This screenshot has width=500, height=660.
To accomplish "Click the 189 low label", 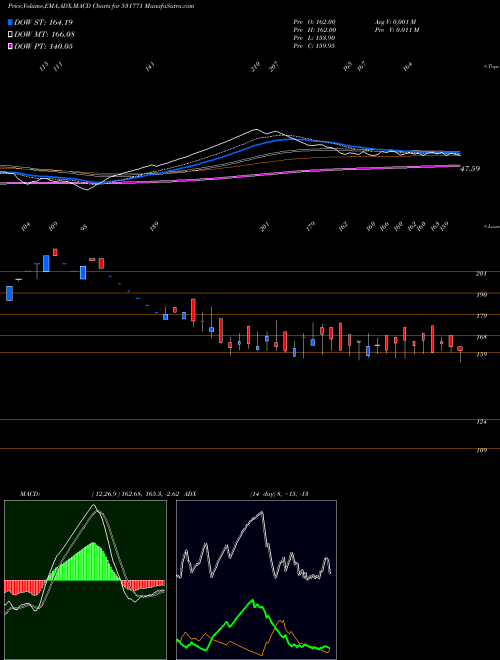I will [154, 227].
